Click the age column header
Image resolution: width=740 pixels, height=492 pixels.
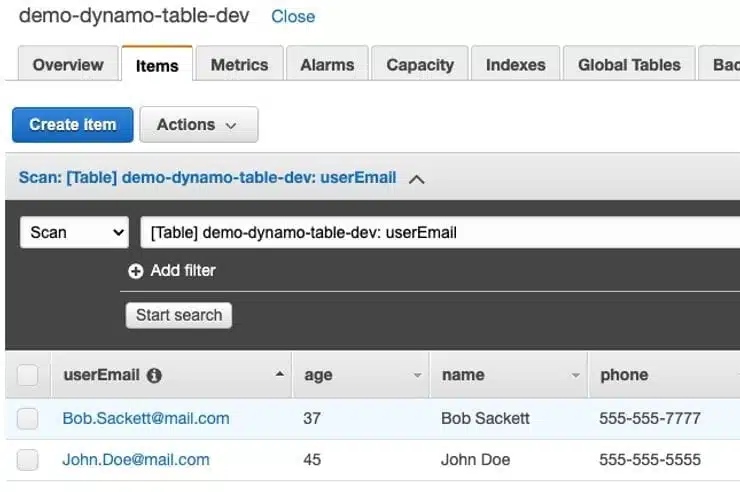(x=361, y=375)
